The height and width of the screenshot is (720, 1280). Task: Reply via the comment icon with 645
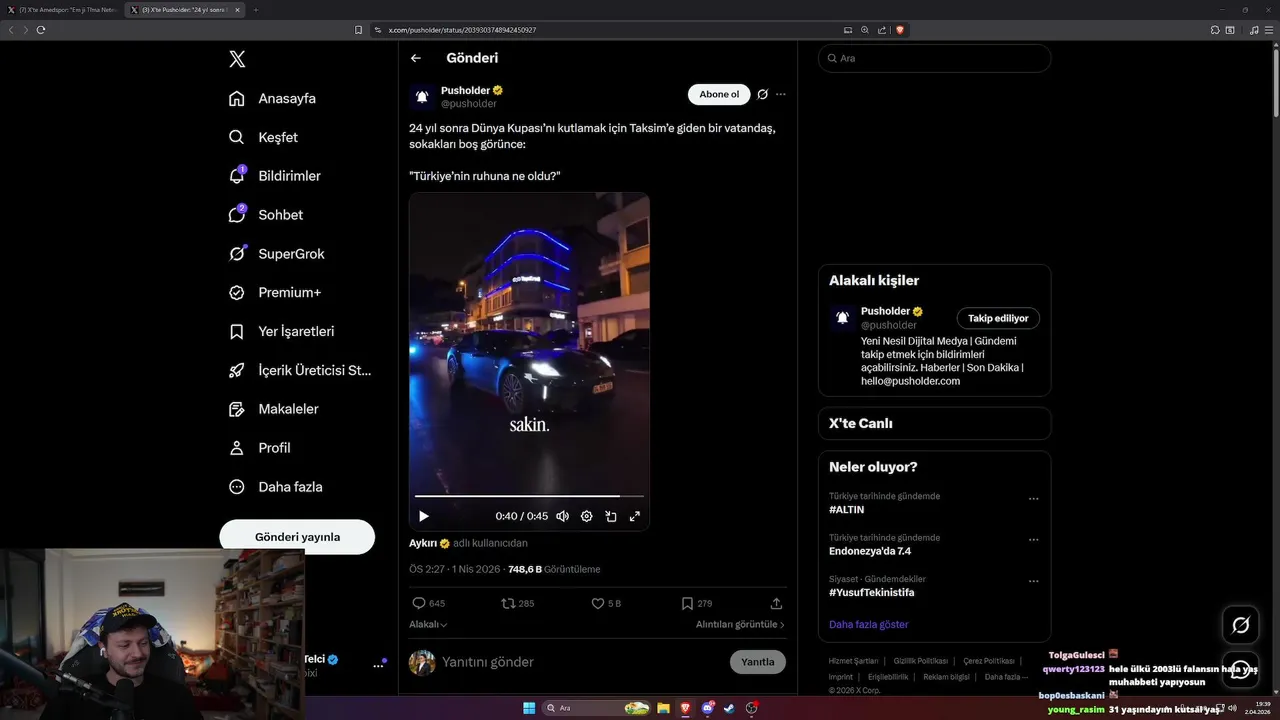(429, 604)
